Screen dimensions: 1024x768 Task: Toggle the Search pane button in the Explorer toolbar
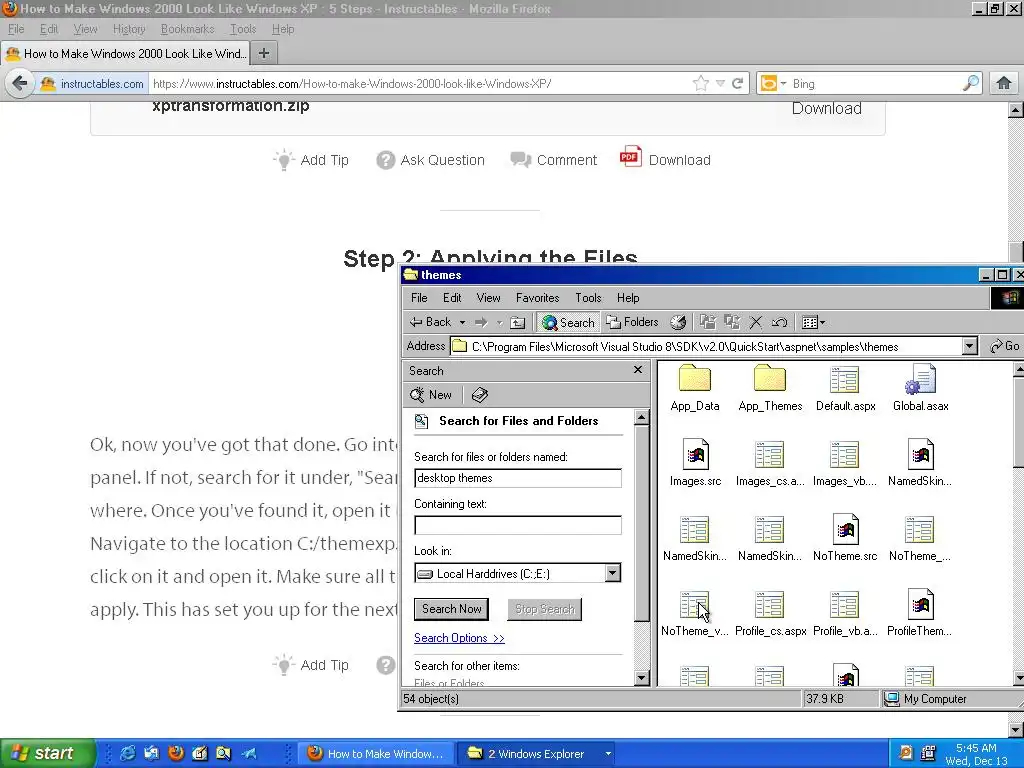coord(569,323)
